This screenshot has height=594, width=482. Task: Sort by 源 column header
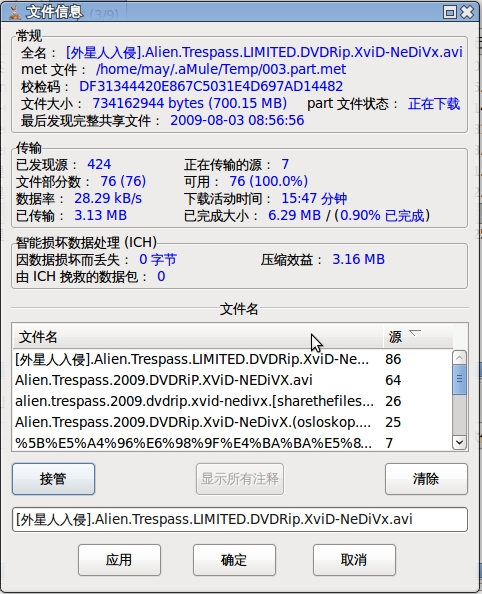418,336
